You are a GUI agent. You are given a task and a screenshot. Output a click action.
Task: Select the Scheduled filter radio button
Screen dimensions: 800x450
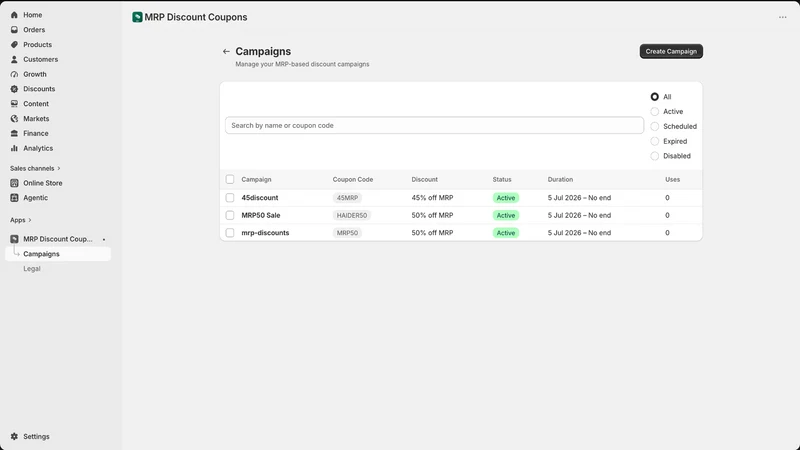655,126
